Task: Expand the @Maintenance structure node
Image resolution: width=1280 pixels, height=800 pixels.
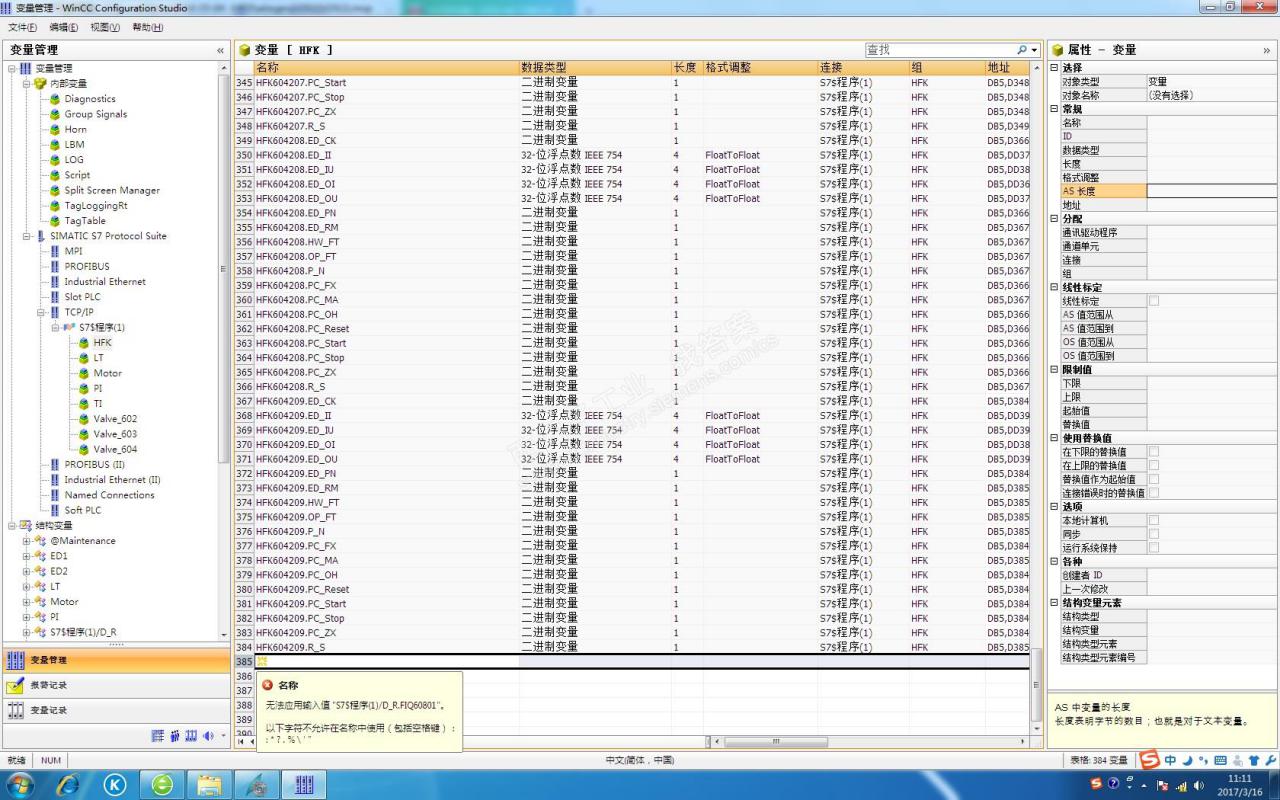Action: (27, 541)
